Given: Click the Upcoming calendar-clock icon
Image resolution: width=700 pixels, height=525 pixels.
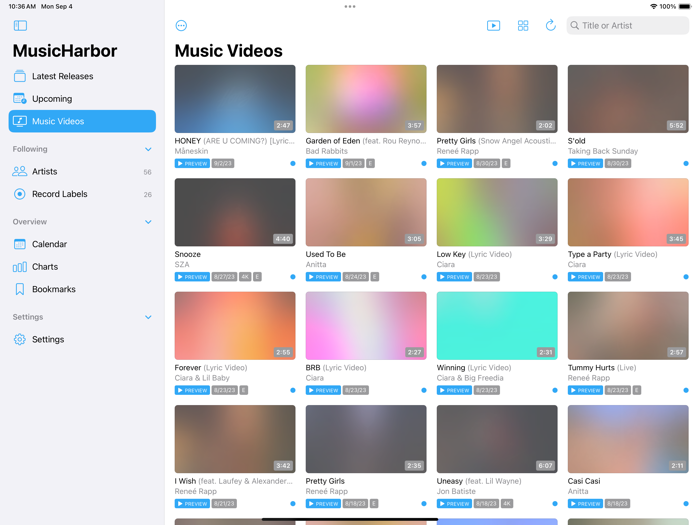Looking at the screenshot, I should point(20,98).
